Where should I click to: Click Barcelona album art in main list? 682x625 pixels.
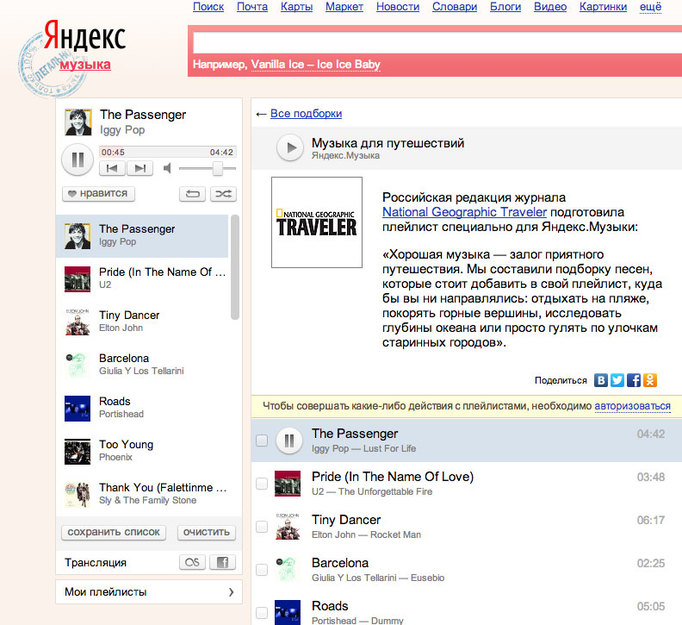(288, 570)
